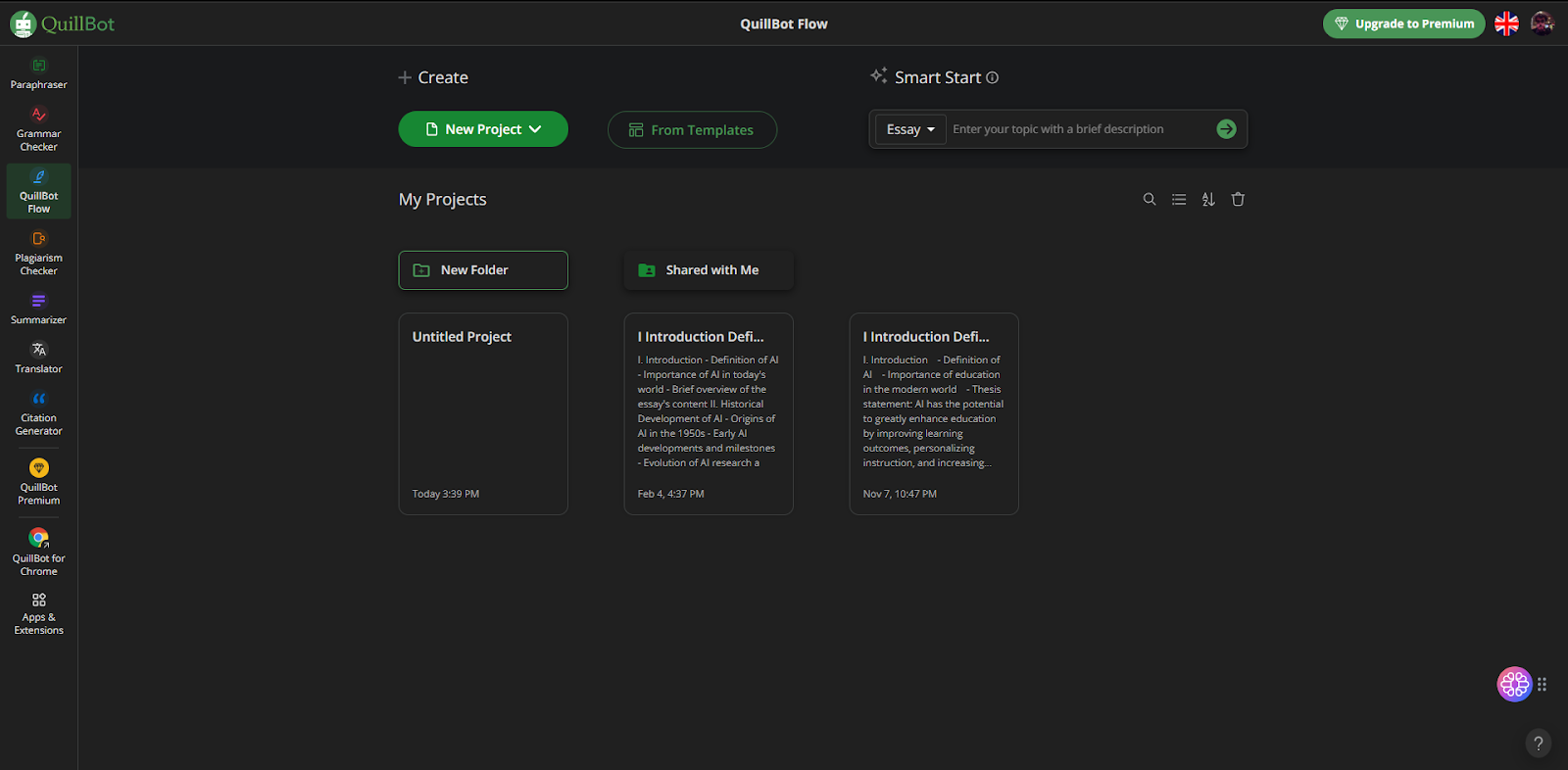The width and height of the screenshot is (1568, 770).
Task: Click the drag handle beside assistant icon
Action: [x=1543, y=684]
